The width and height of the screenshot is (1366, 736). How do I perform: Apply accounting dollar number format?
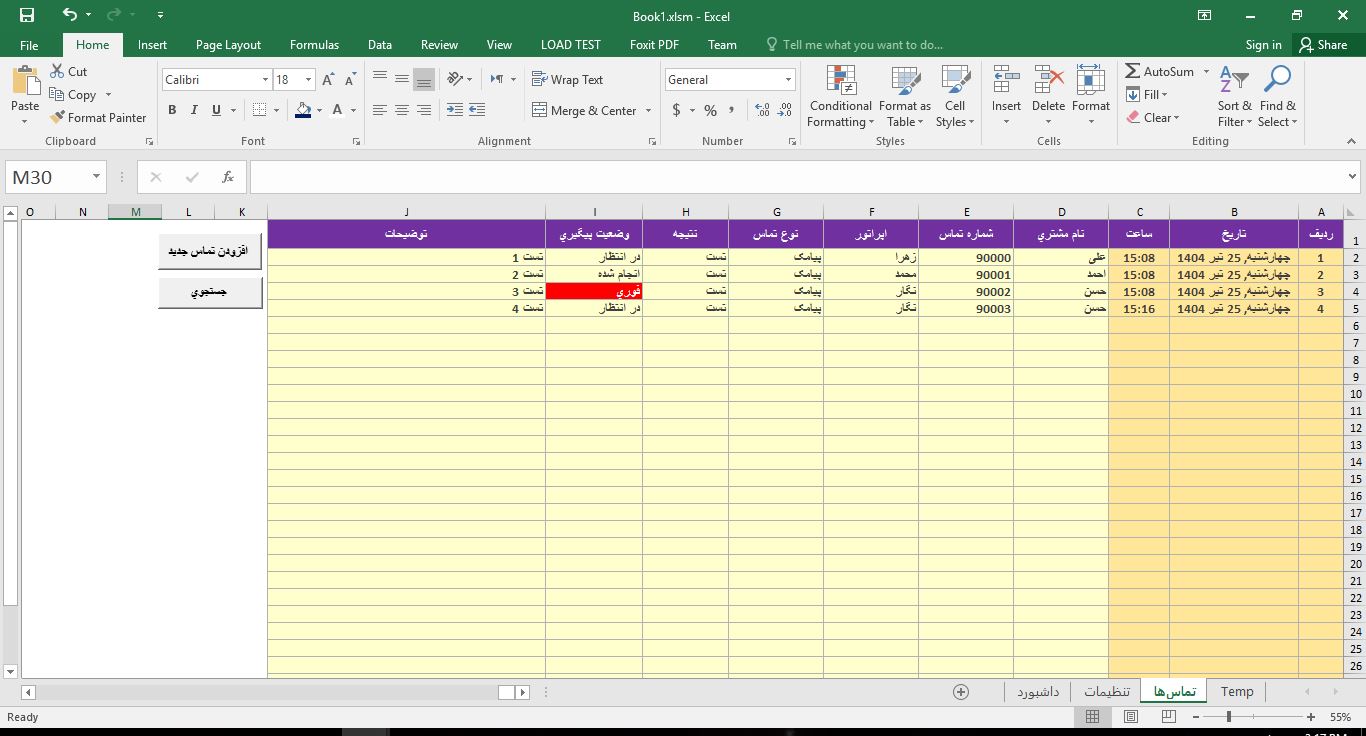[x=677, y=111]
